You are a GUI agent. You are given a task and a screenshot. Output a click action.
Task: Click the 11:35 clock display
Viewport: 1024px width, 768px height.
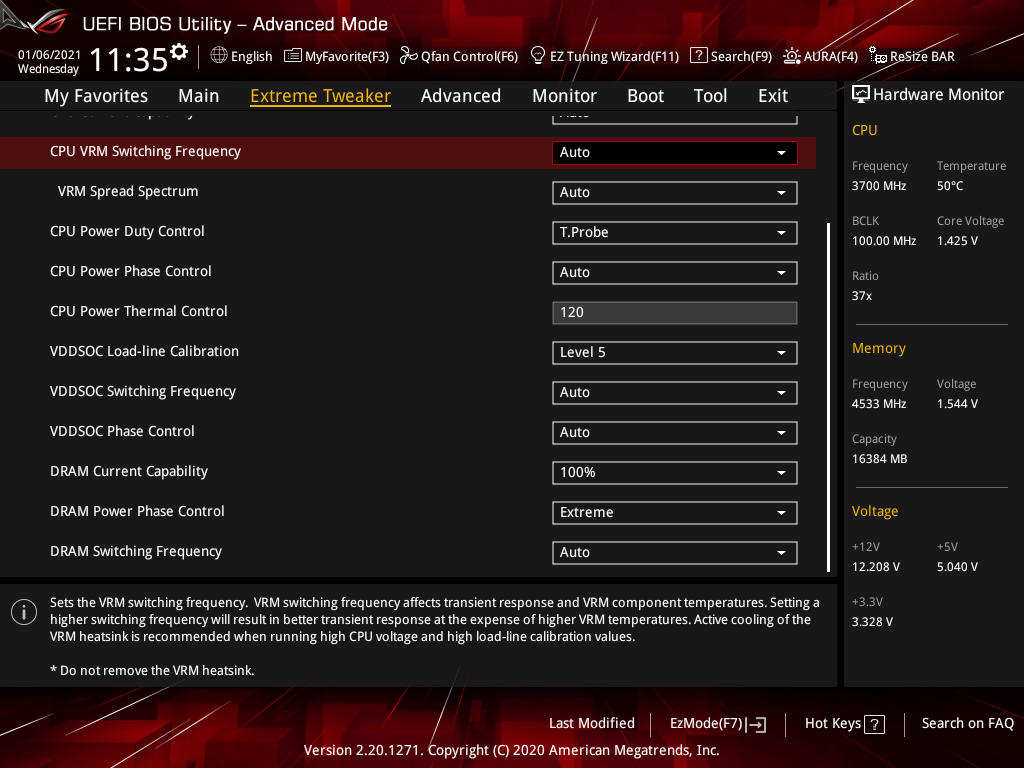pos(129,60)
